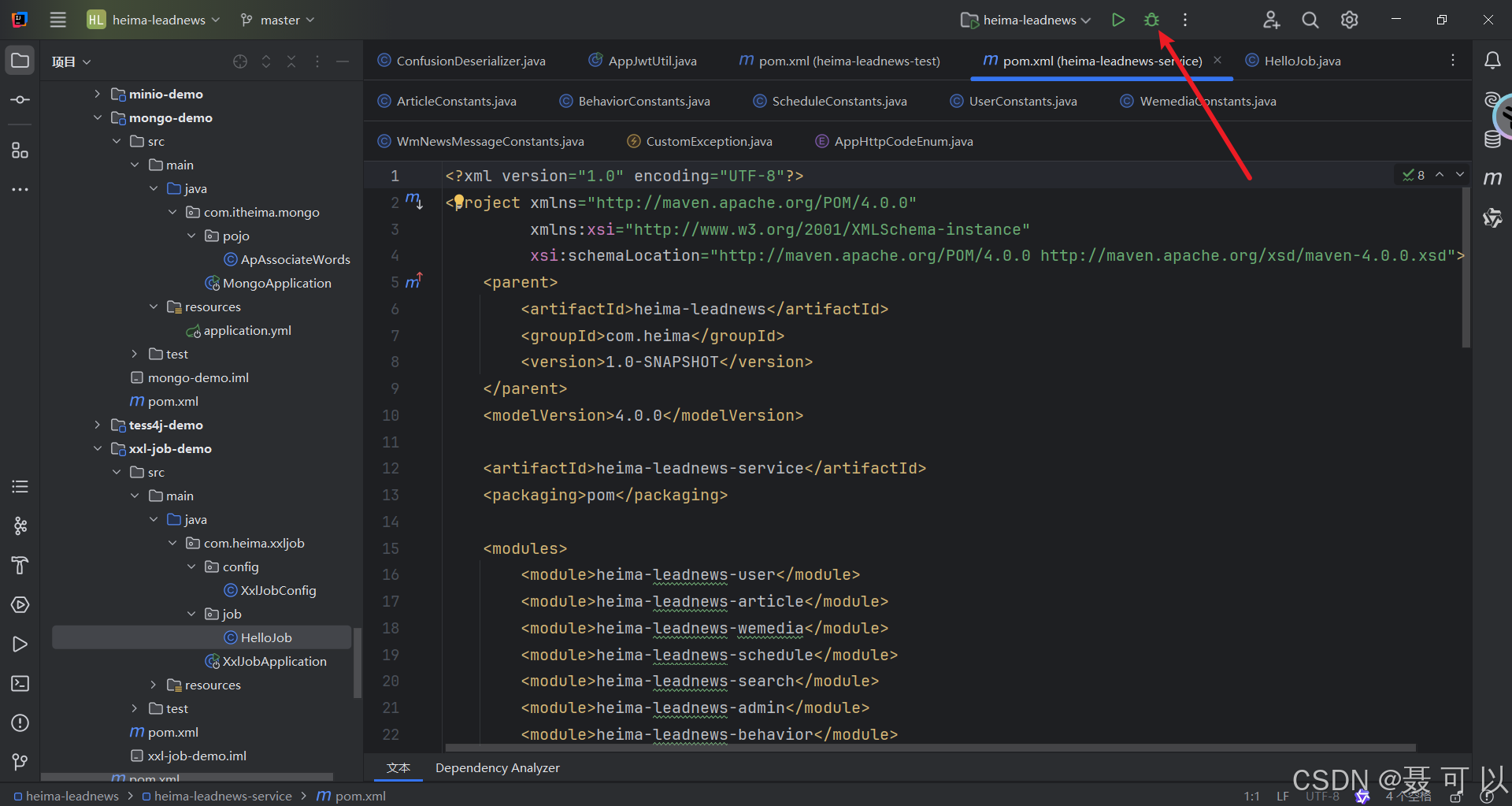Toggle the Project tool window
This screenshot has height=806, width=1512.
pos(20,61)
